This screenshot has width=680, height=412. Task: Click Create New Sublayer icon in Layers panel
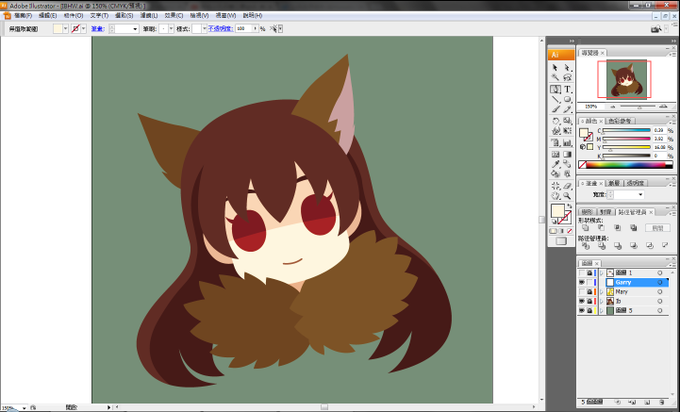[632, 402]
